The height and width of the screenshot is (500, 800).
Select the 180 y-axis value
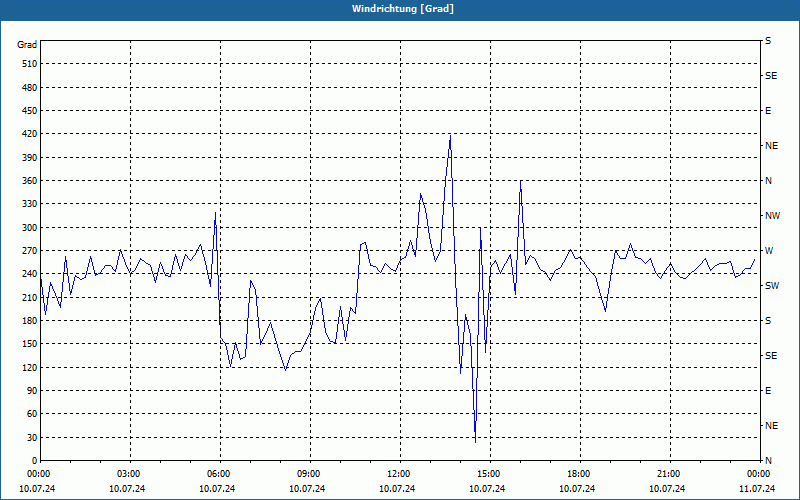30,320
